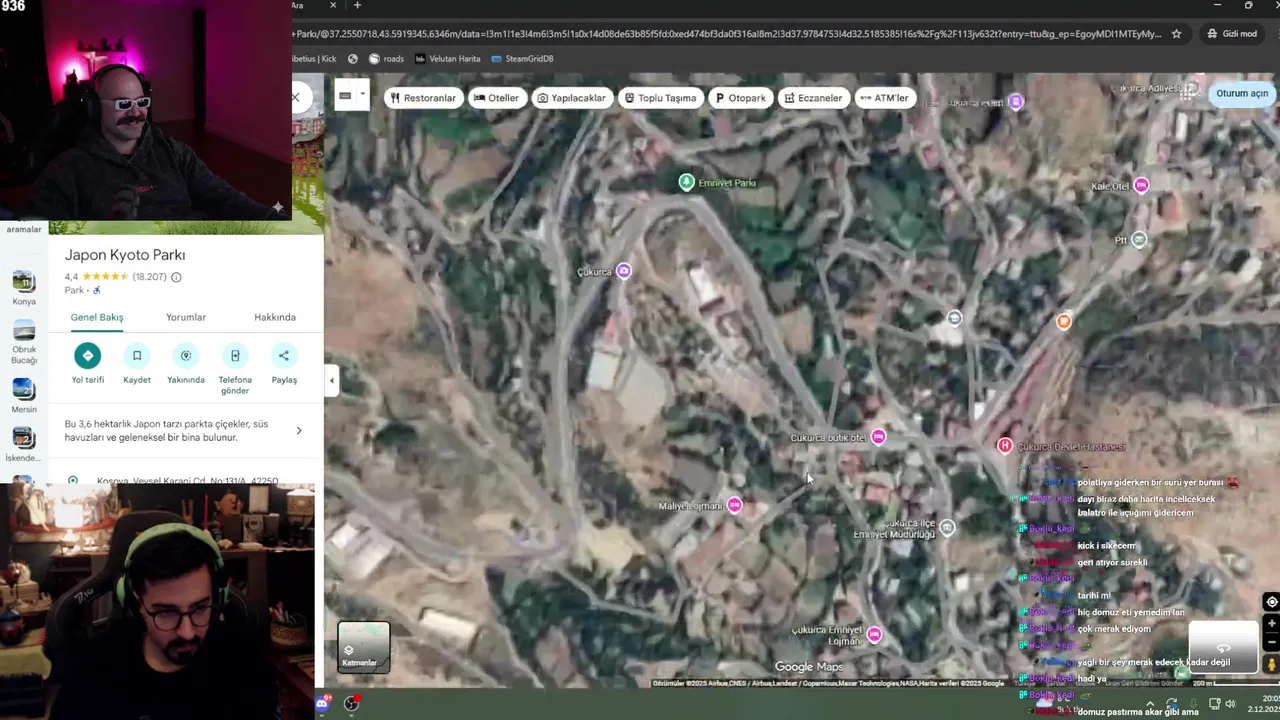The image size is (1280, 720).
Task: Save the place with Kaydet icon
Action: [137, 355]
